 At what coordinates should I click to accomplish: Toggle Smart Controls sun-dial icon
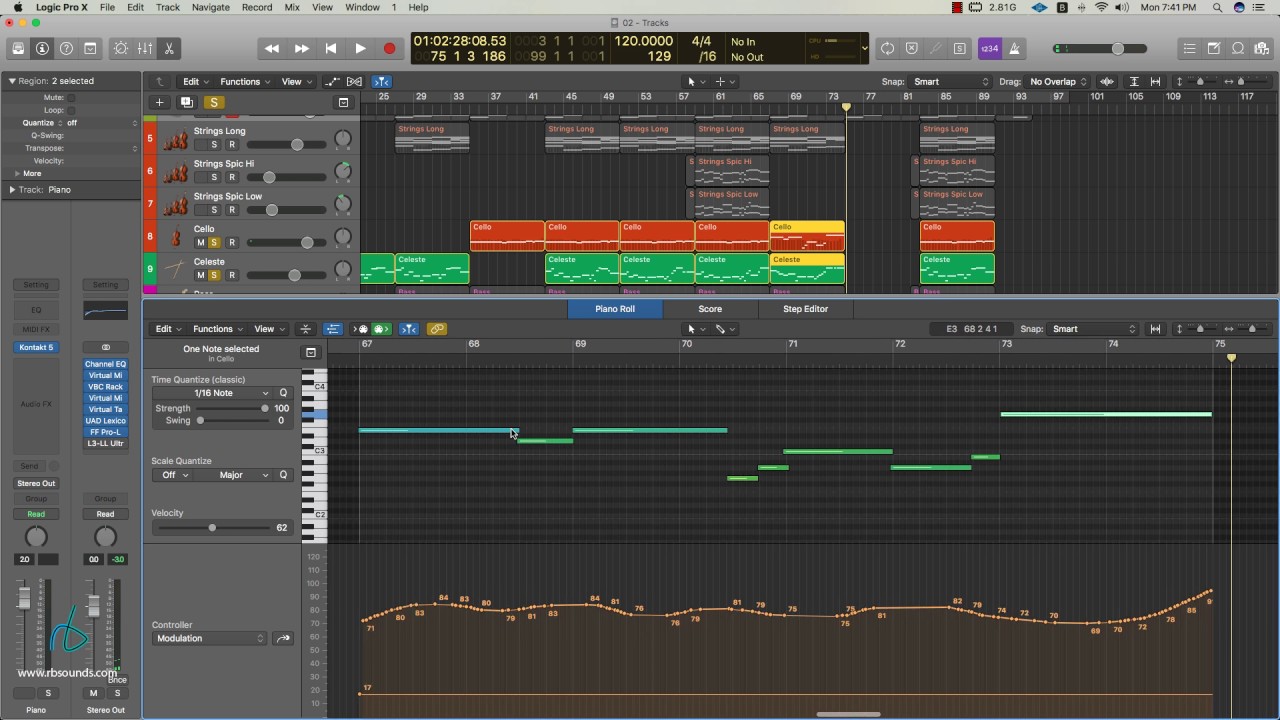(121, 48)
